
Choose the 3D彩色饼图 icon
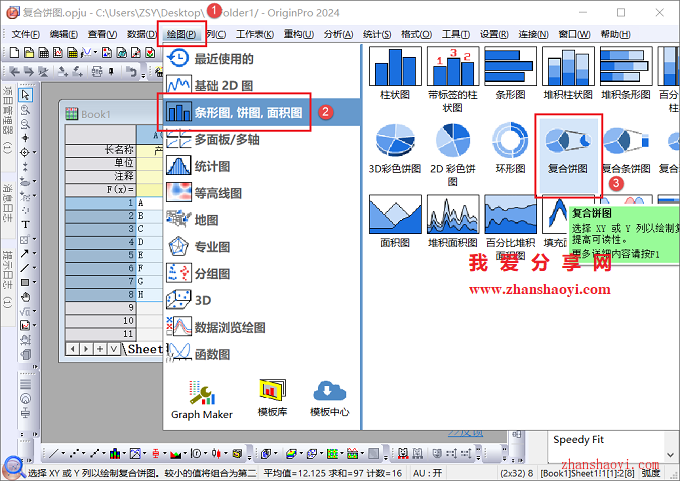coord(395,140)
